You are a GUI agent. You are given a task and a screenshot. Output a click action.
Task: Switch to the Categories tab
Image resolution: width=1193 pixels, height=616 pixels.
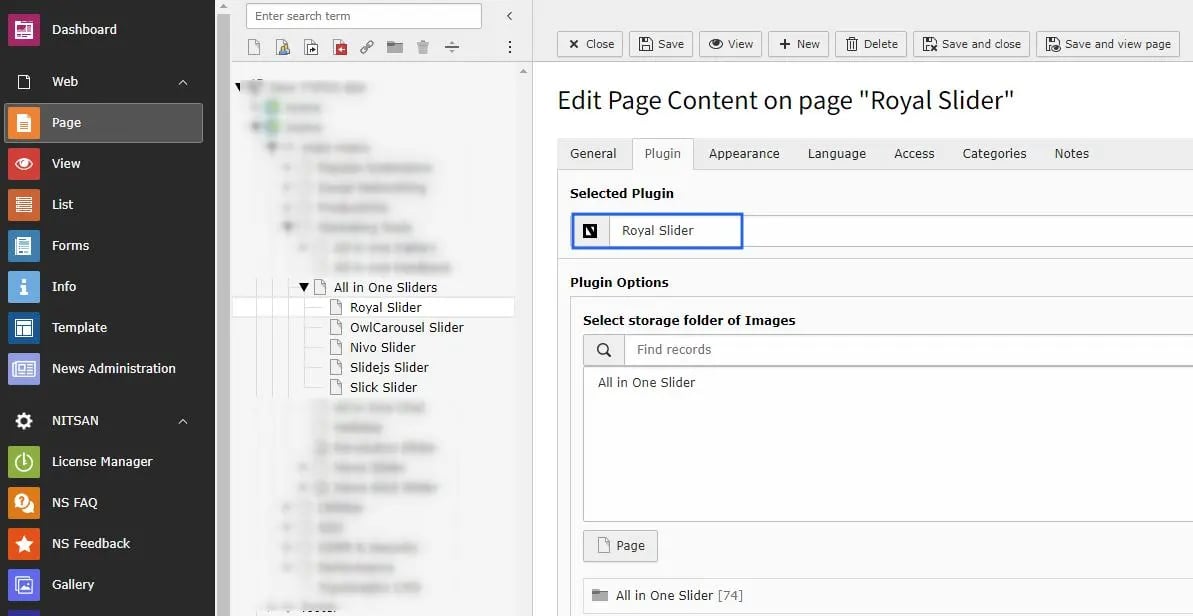[994, 154]
